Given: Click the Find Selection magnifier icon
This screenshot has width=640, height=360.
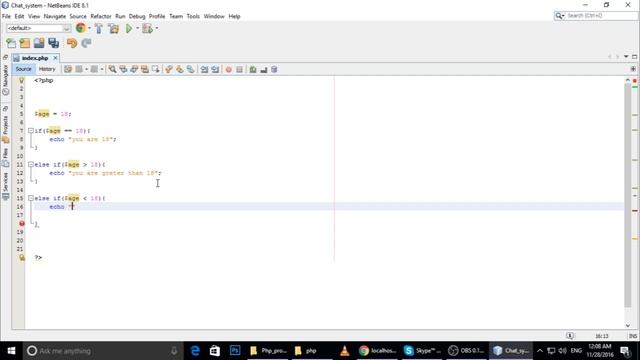Looking at the screenshot, I should pyautogui.click(x=112, y=69).
